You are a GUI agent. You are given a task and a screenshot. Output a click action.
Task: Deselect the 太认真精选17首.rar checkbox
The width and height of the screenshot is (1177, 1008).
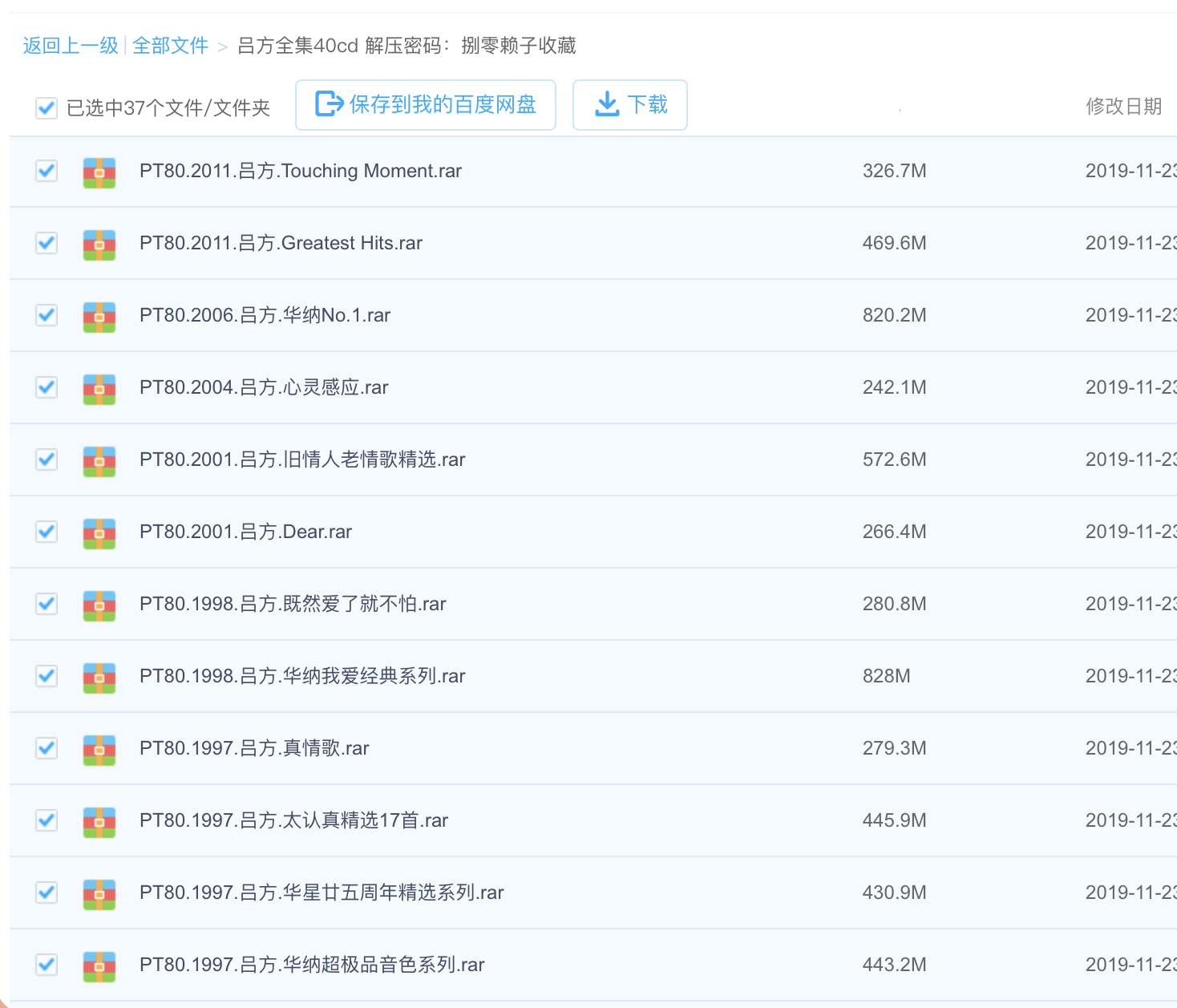click(x=47, y=820)
